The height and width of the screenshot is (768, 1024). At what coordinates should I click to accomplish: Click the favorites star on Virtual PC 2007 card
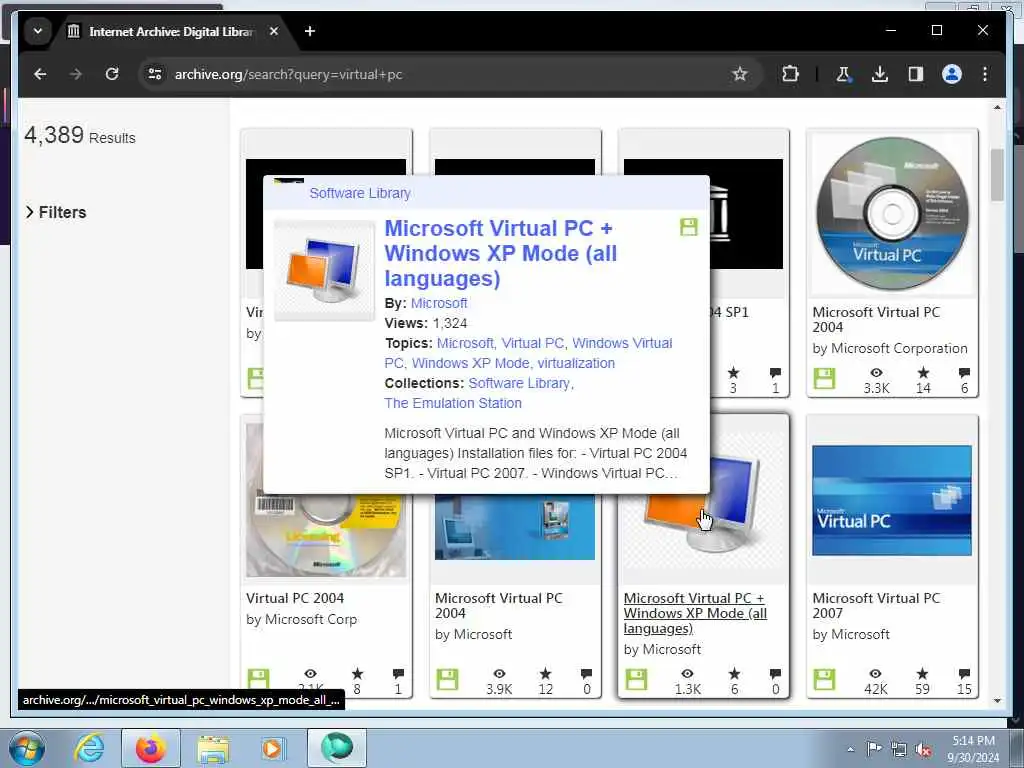(x=922, y=673)
